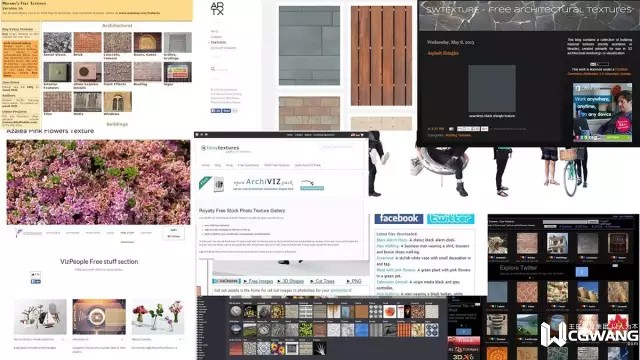This screenshot has width=640, height=360.
Task: Select the blue water texture thumbnail
Action: coord(361,330)
